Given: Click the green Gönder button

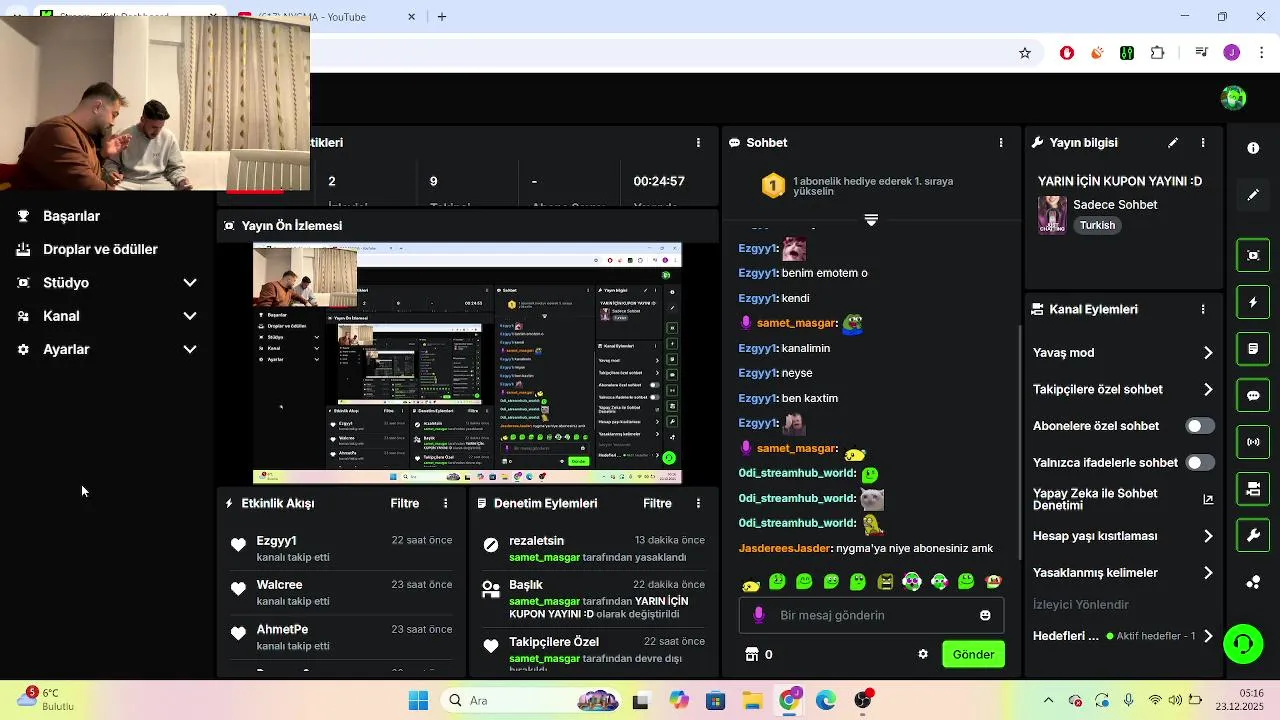Looking at the screenshot, I should coord(973,654).
